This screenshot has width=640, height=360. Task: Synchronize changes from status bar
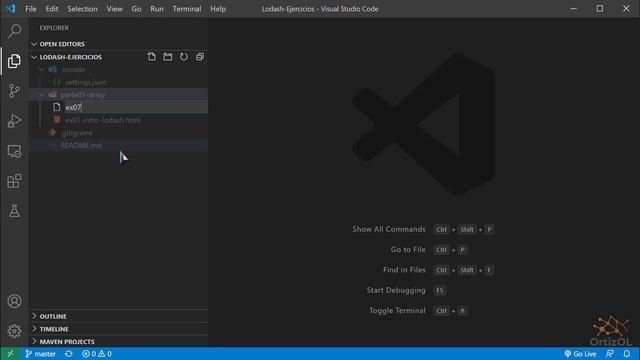(x=69, y=354)
